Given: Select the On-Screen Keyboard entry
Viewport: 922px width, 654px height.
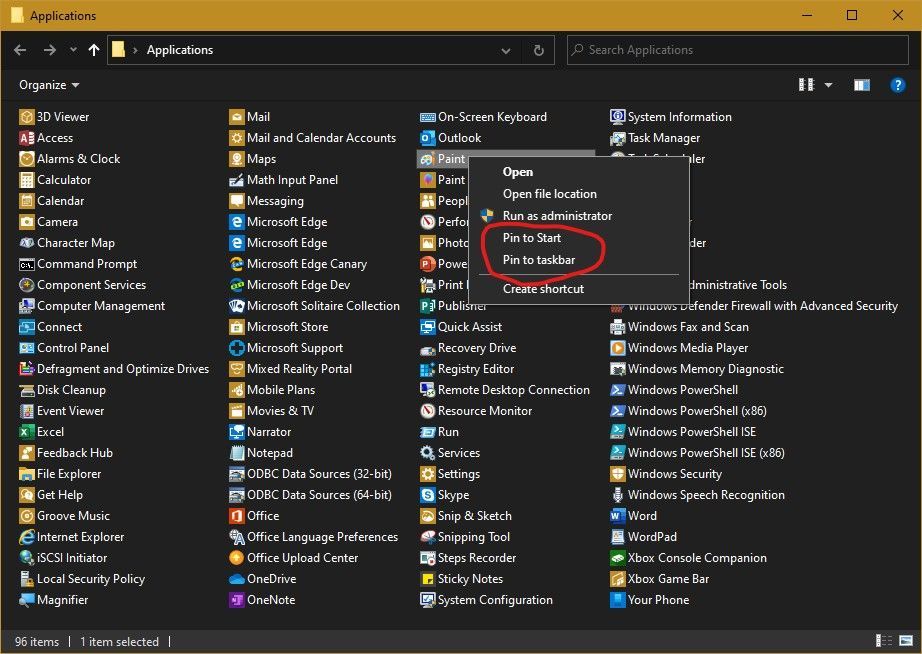Looking at the screenshot, I should click(x=483, y=117).
